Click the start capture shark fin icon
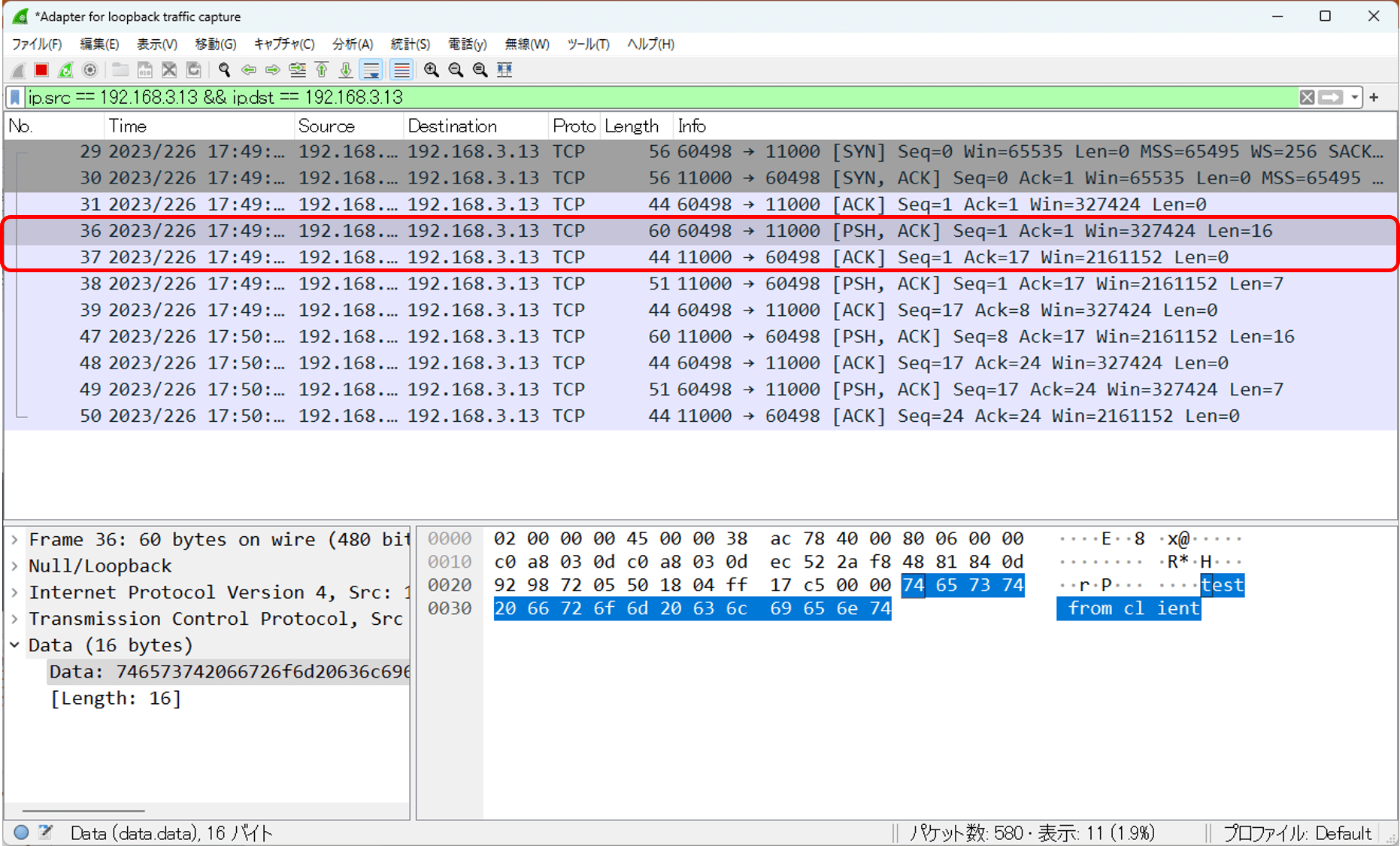1400x846 pixels. [x=18, y=70]
